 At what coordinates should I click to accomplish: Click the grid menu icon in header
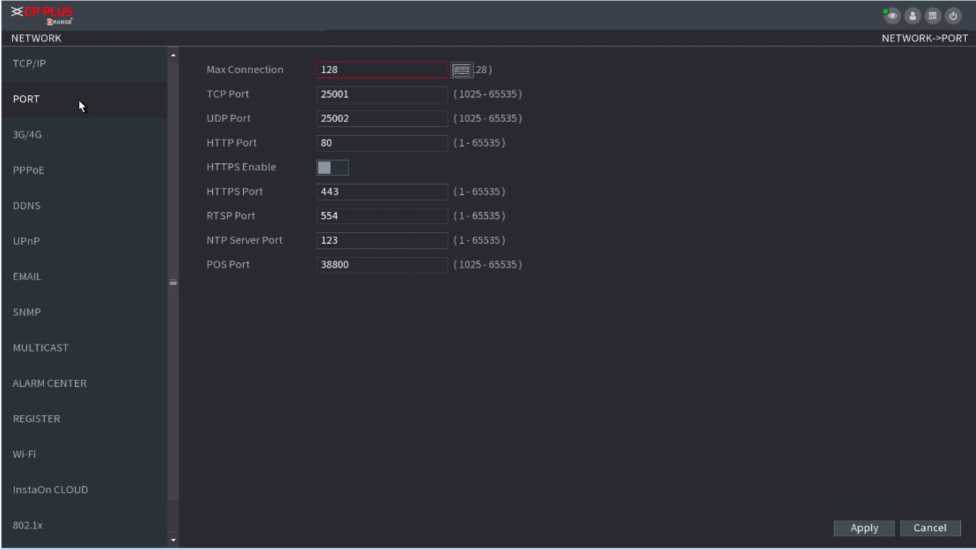[x=932, y=16]
